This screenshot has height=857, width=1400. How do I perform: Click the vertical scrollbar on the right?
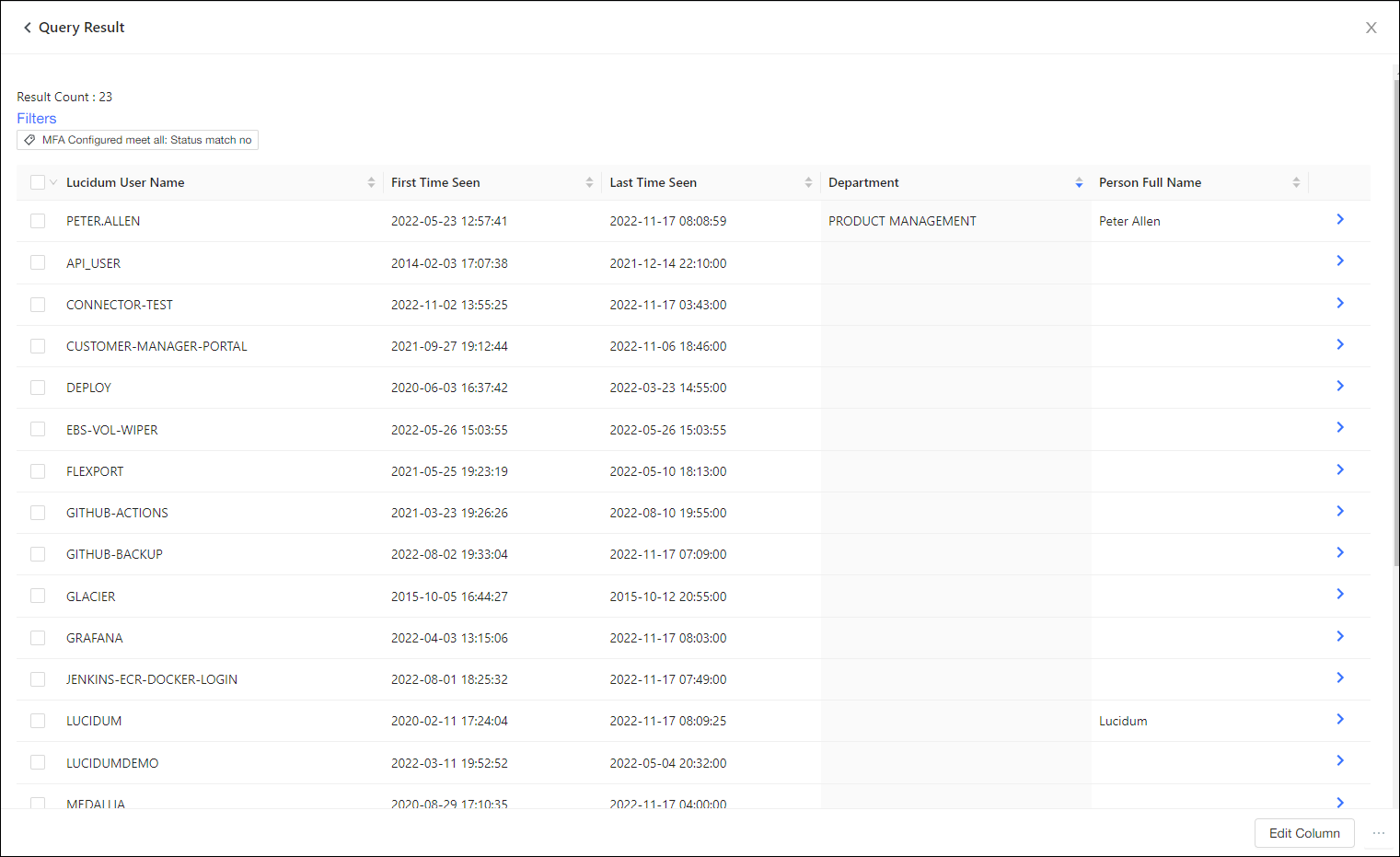pyautogui.click(x=1395, y=322)
